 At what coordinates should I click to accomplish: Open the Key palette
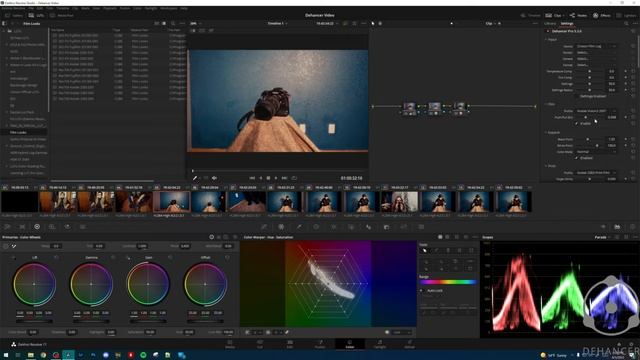pyautogui.click(x=386, y=227)
